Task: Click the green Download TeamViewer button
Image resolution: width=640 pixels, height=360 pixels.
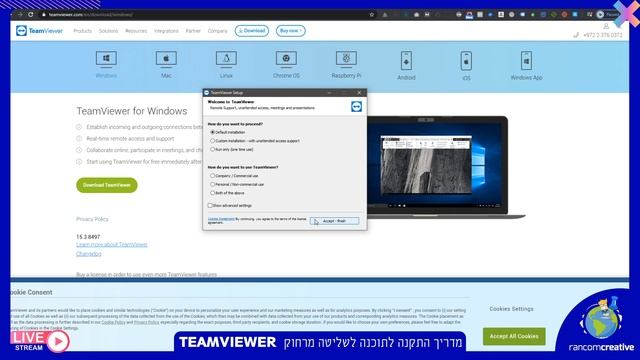Action: point(107,185)
